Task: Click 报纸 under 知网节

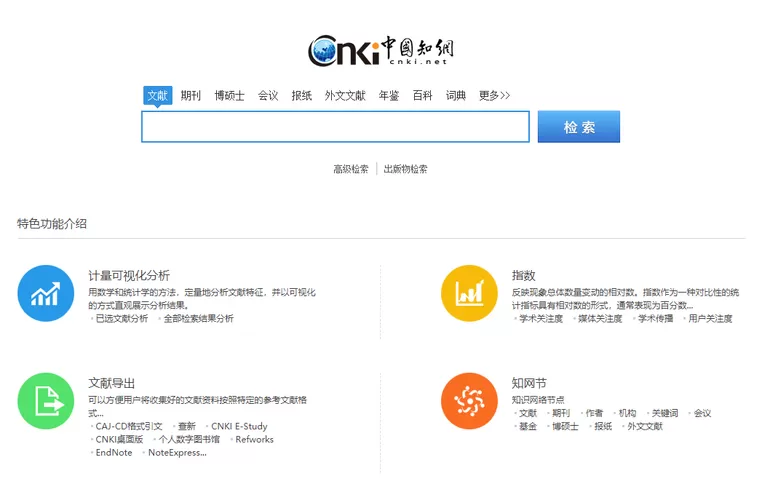Action: (x=603, y=427)
